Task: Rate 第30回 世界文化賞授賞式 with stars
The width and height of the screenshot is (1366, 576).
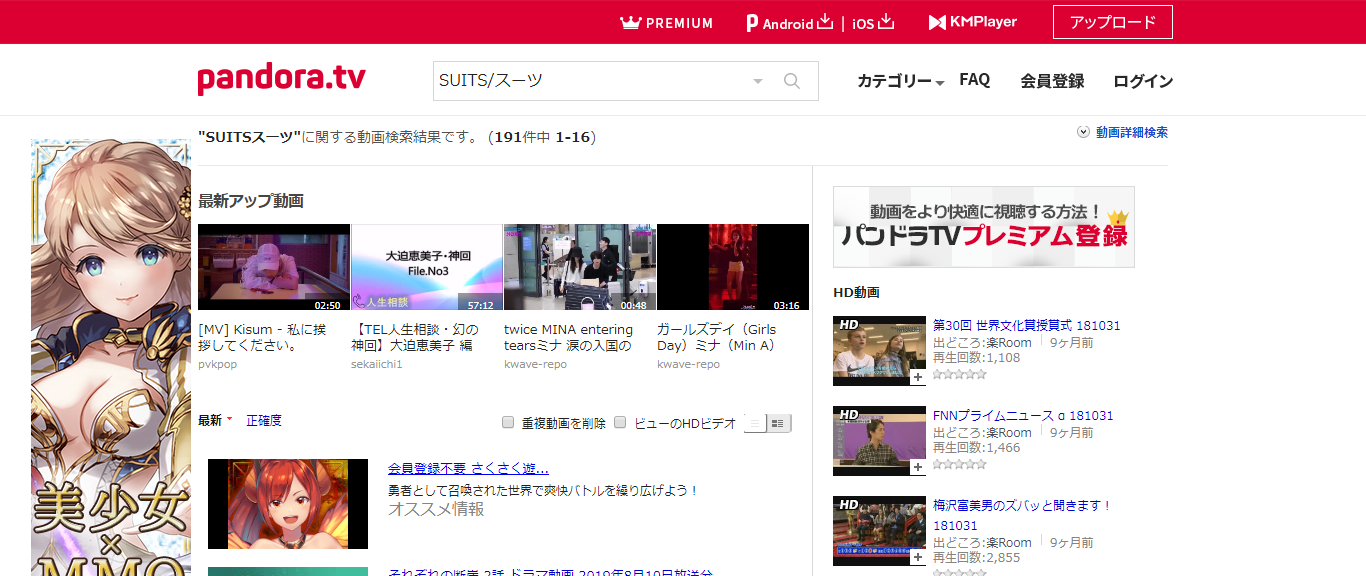Action: [x=960, y=374]
